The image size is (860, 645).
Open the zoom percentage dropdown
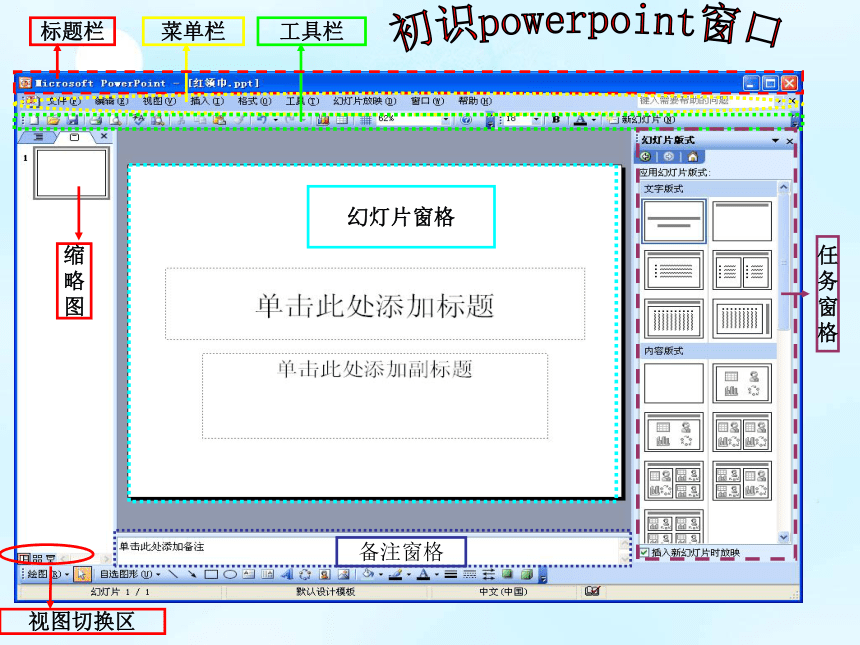click(x=445, y=120)
